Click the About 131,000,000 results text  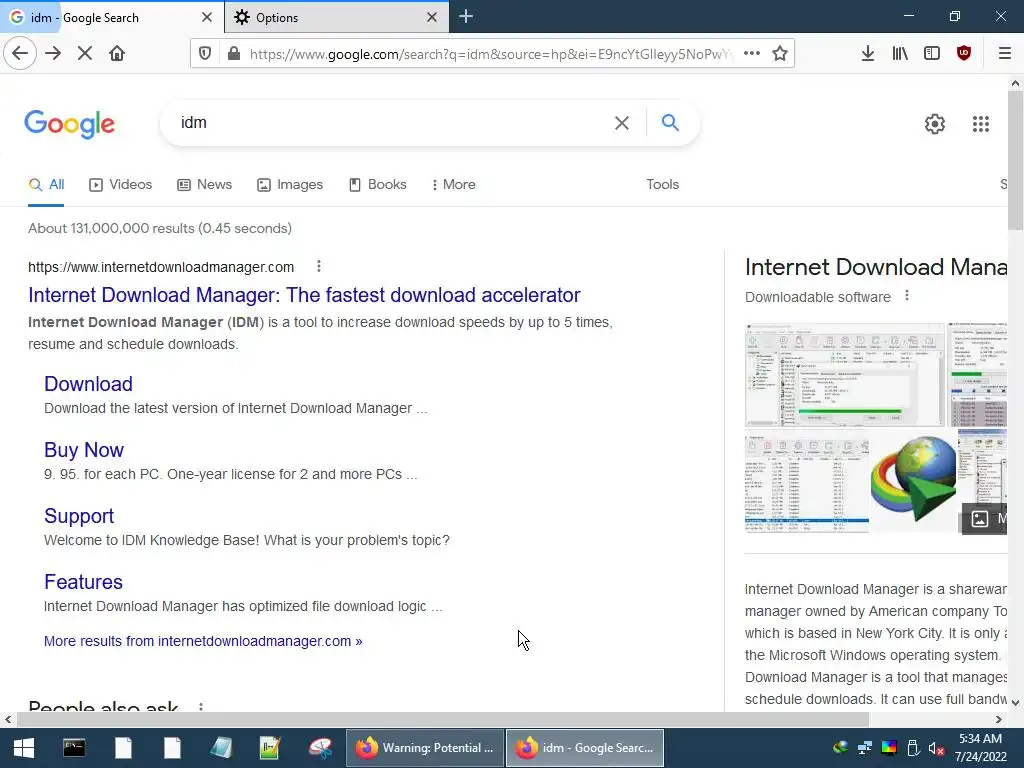(160, 229)
